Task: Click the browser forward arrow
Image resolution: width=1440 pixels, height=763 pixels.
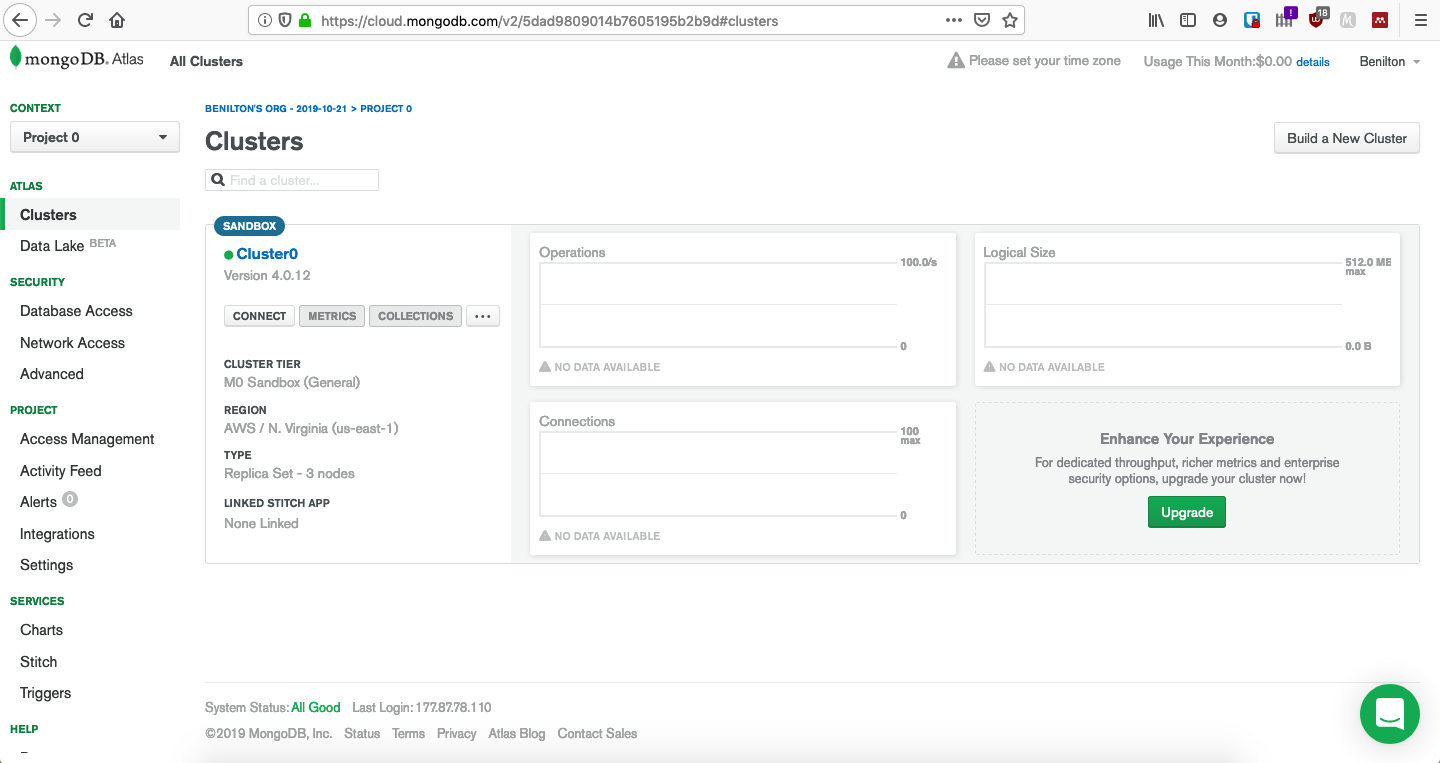Action: coord(54,20)
